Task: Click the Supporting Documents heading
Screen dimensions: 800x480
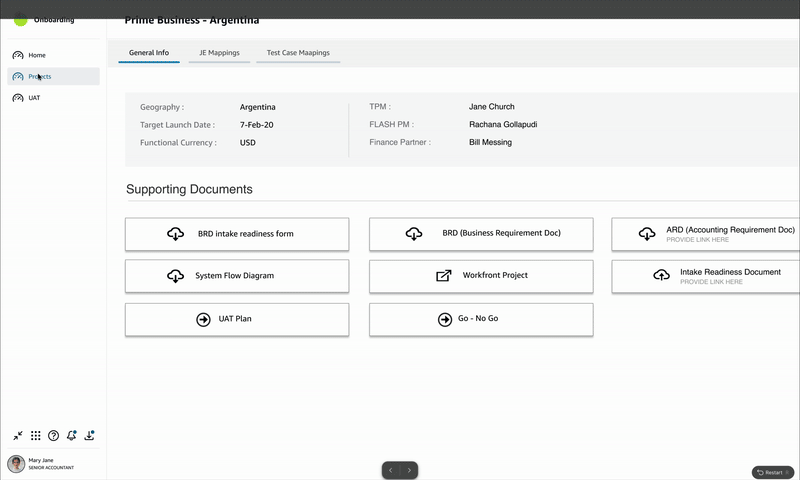Action: [189, 189]
